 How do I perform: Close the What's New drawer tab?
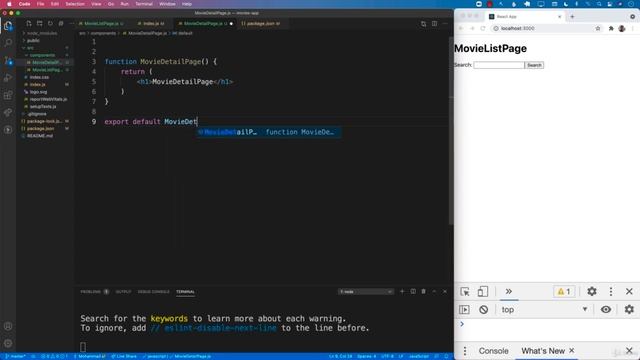point(572,350)
